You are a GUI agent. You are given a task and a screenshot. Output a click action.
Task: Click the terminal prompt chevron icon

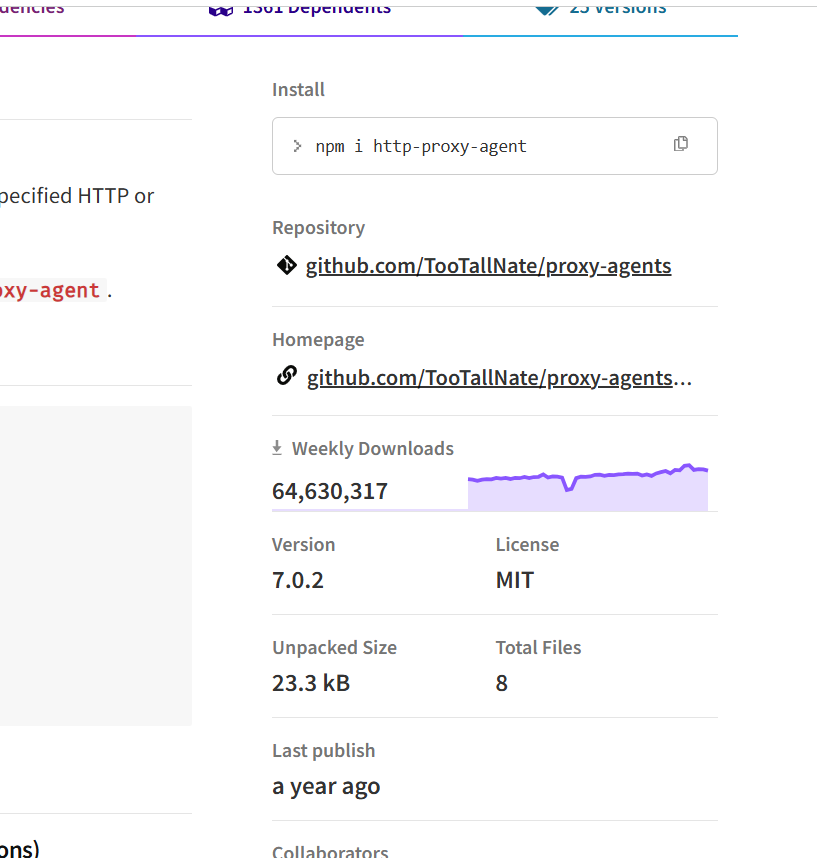[x=297, y=146]
